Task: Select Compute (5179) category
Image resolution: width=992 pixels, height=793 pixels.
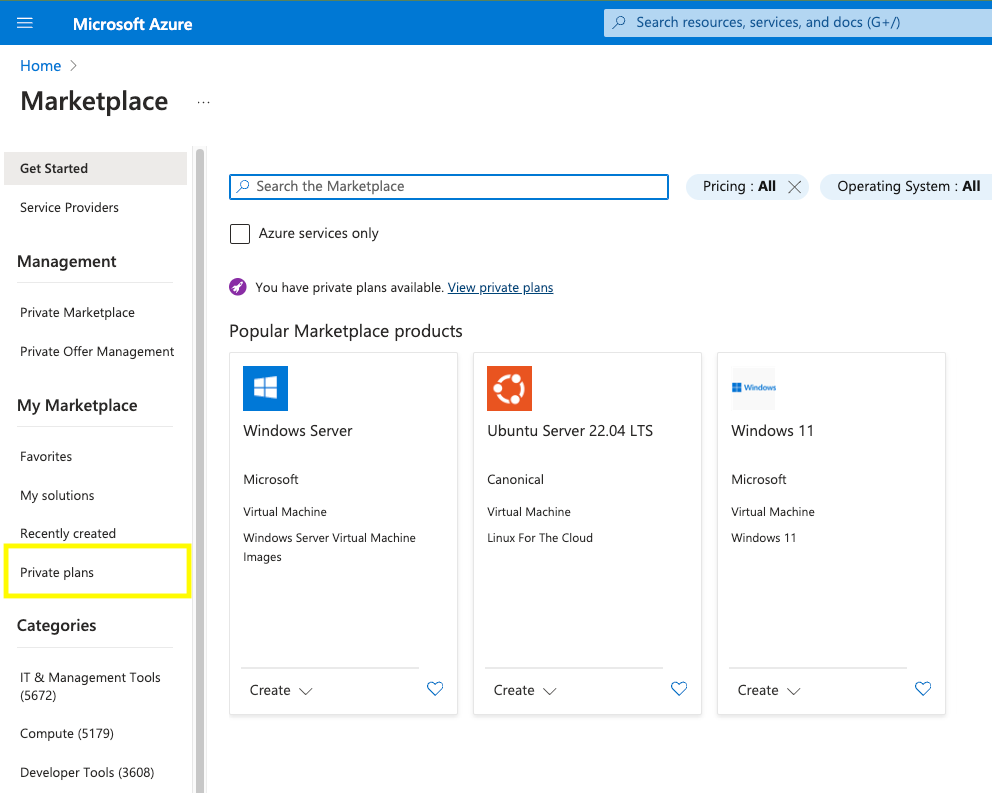Action: point(66,734)
